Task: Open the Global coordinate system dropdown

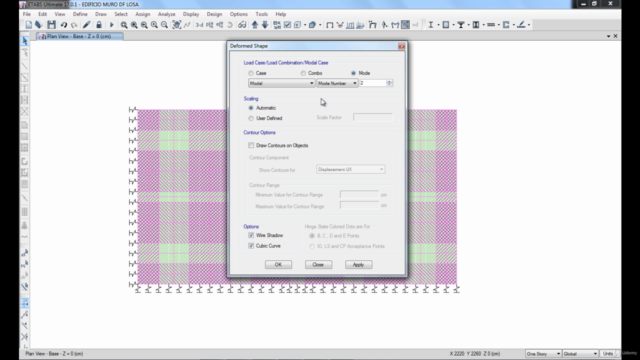Action: coord(580,353)
